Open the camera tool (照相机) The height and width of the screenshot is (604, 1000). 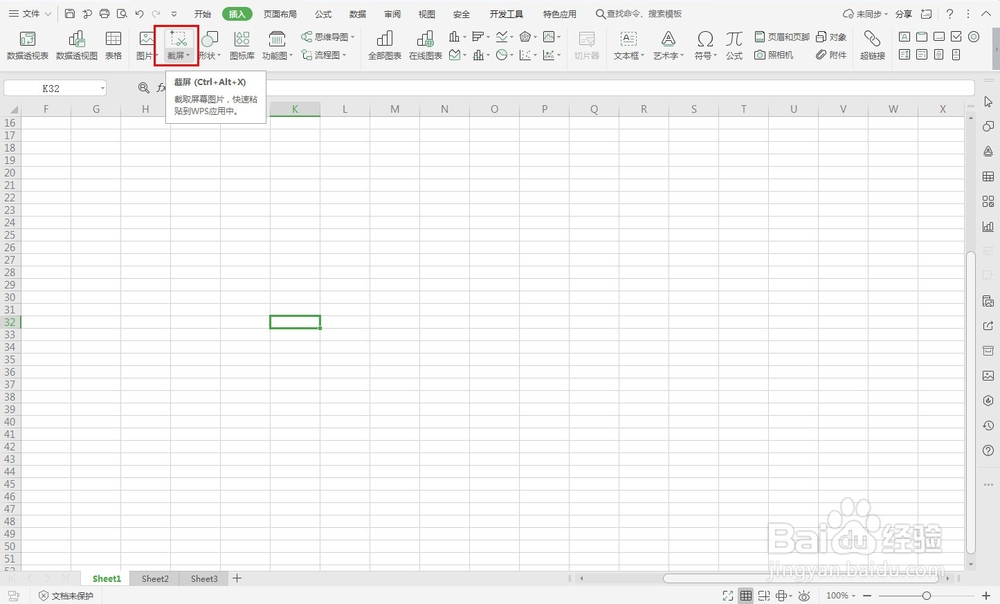pos(774,55)
